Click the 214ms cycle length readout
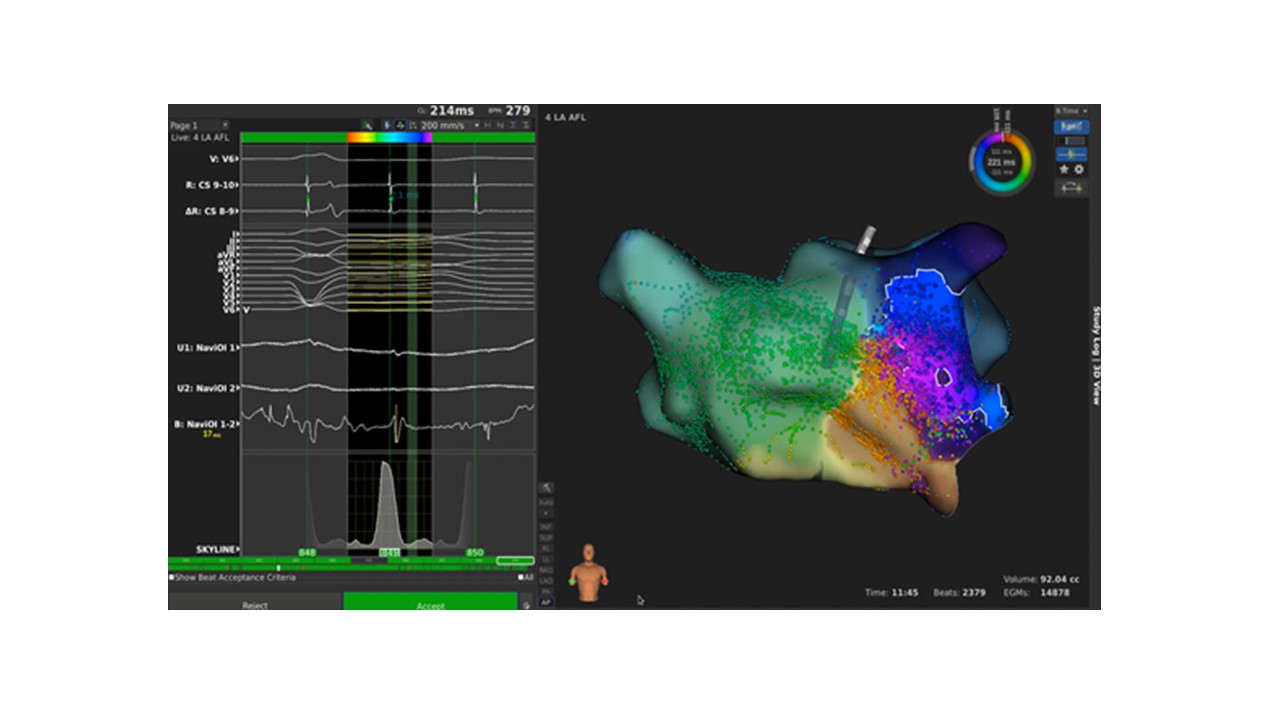The image size is (1280, 720). pyautogui.click(x=452, y=110)
